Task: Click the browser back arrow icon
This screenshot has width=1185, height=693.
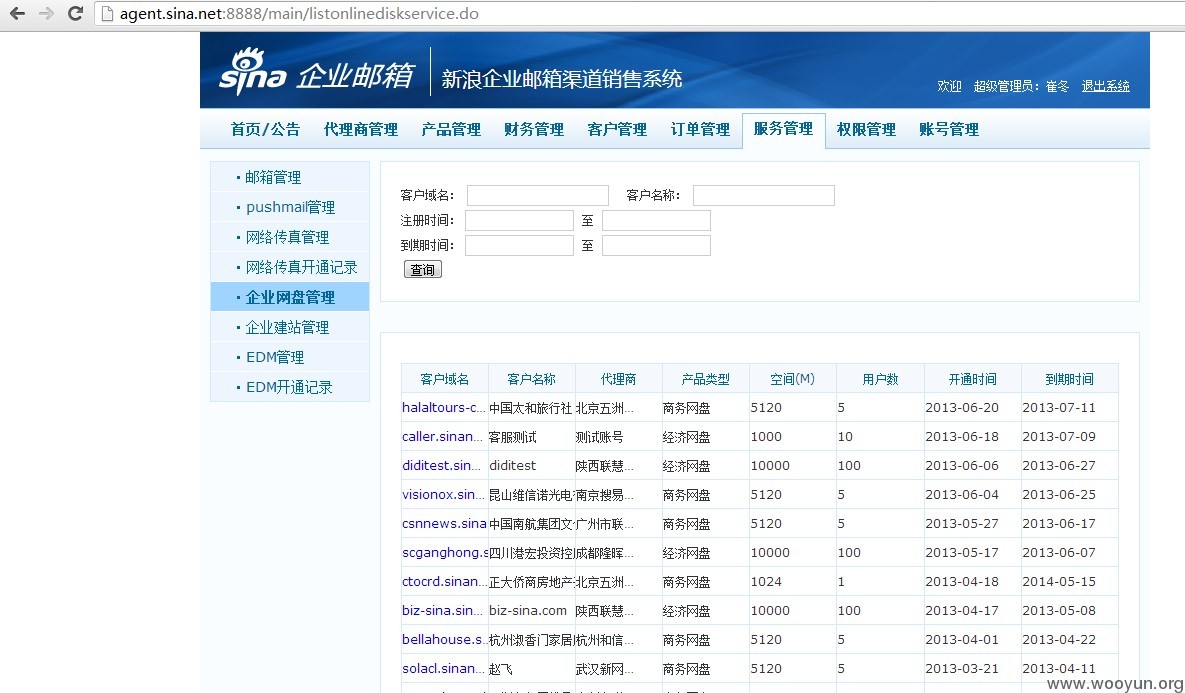Action: 17,14
